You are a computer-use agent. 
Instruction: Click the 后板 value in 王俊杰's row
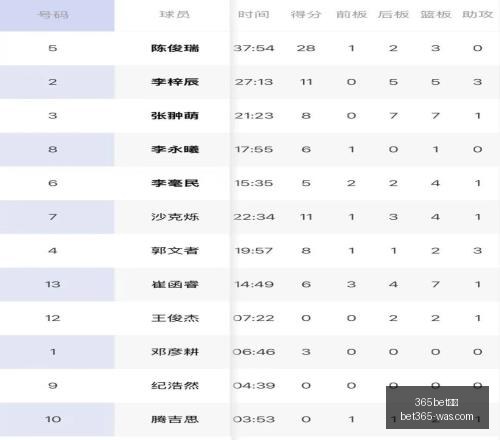(393, 318)
